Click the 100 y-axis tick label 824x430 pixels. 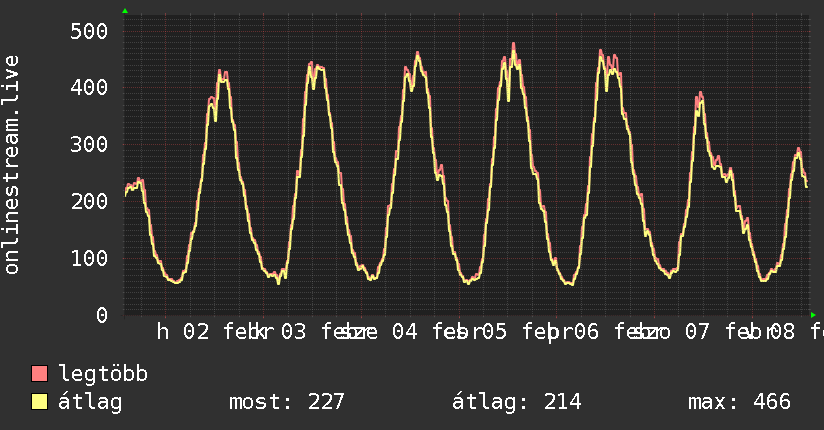90,259
